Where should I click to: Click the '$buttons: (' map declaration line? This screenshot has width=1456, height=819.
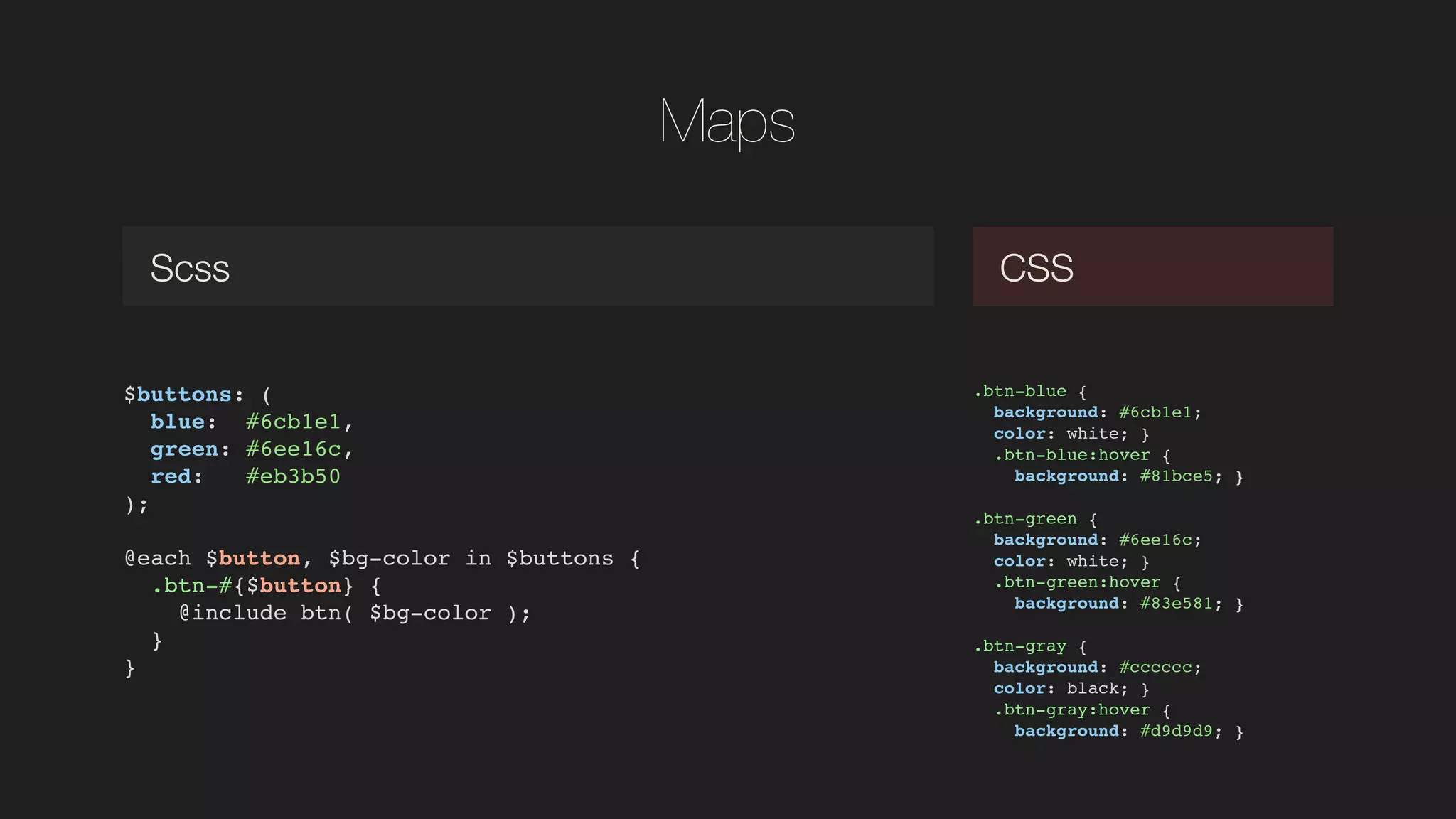(x=198, y=395)
